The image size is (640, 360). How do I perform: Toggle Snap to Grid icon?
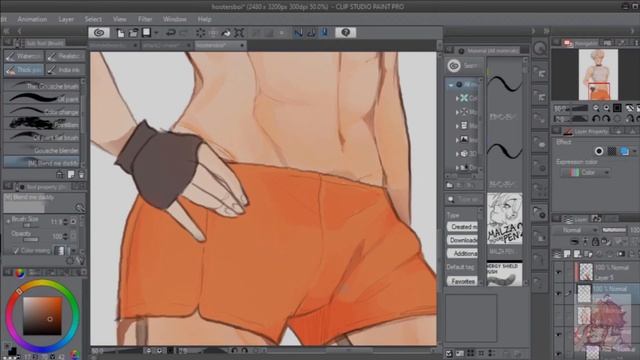(324, 33)
